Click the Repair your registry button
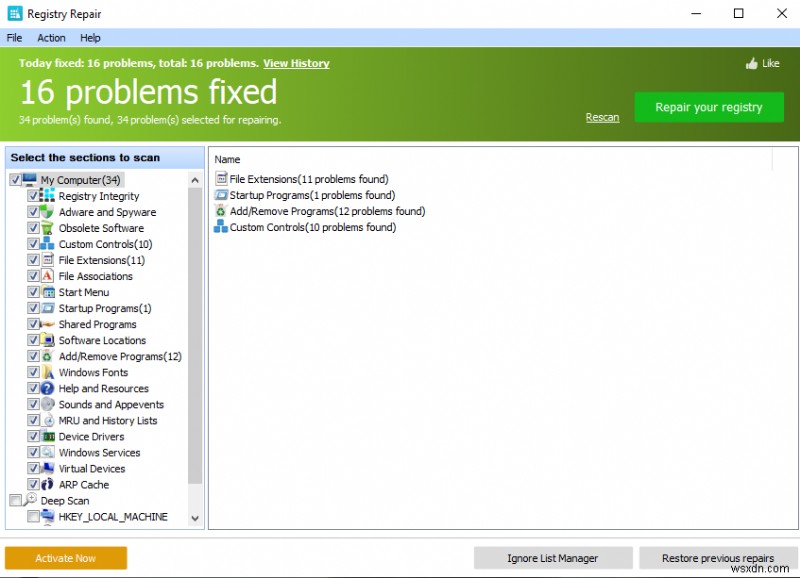Image resolution: width=800 pixels, height=578 pixels. tap(709, 107)
